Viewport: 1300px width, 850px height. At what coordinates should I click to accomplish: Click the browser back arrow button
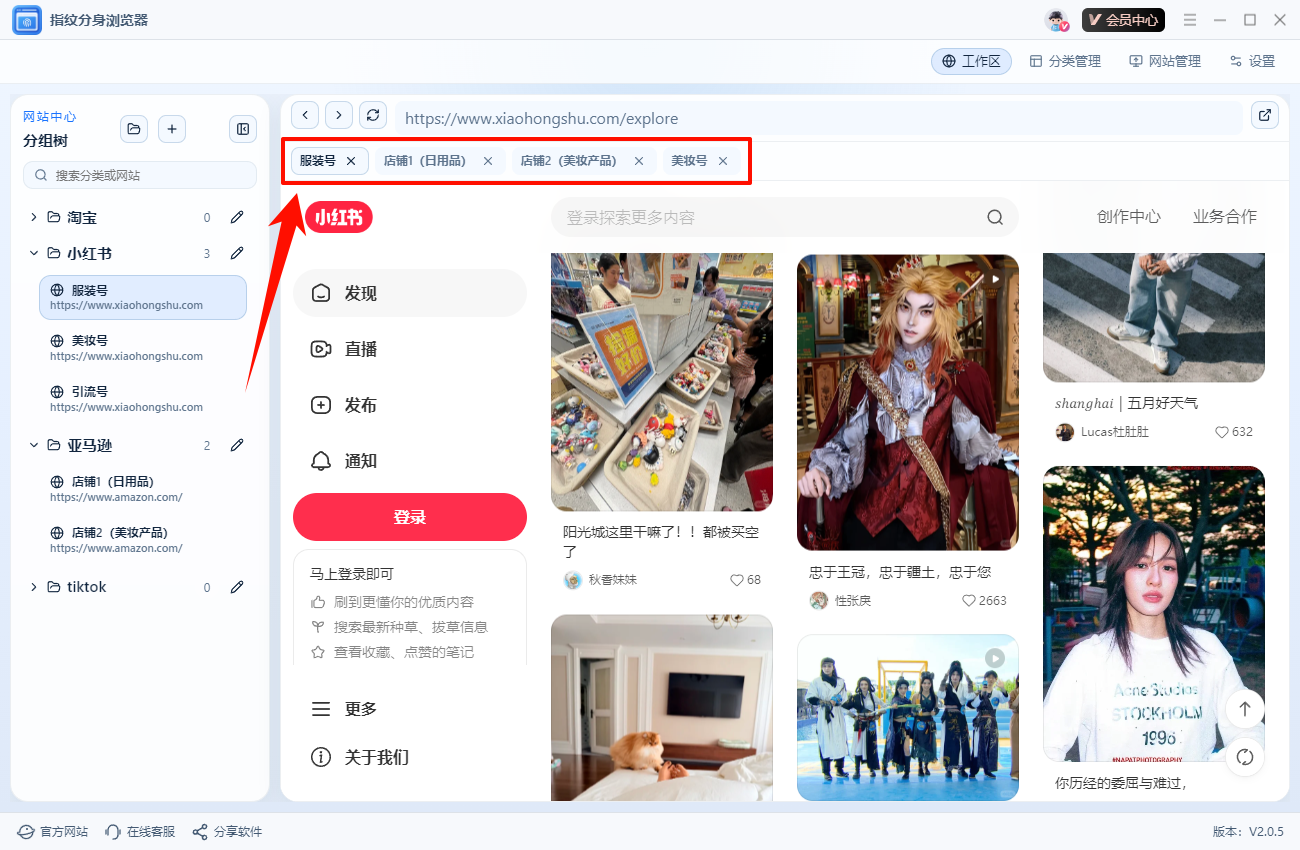(305, 115)
